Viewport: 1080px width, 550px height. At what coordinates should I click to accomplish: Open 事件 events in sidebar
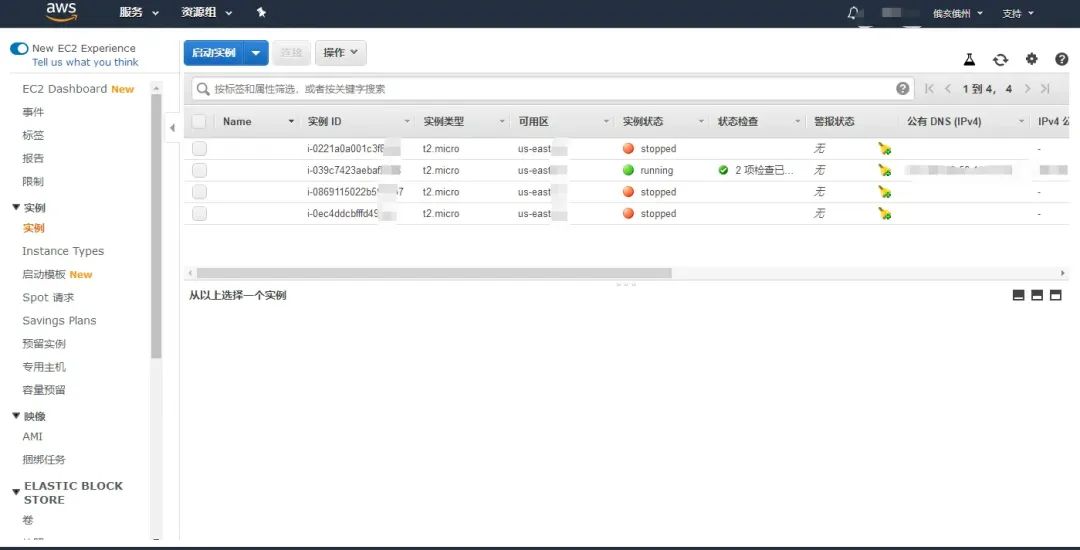(33, 112)
